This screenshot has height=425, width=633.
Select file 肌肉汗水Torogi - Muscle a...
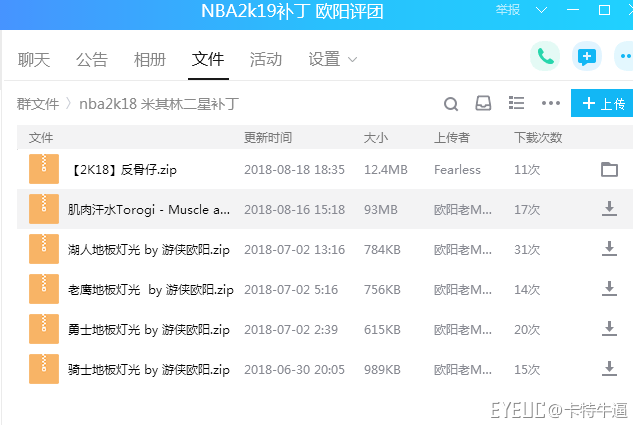coord(149,209)
